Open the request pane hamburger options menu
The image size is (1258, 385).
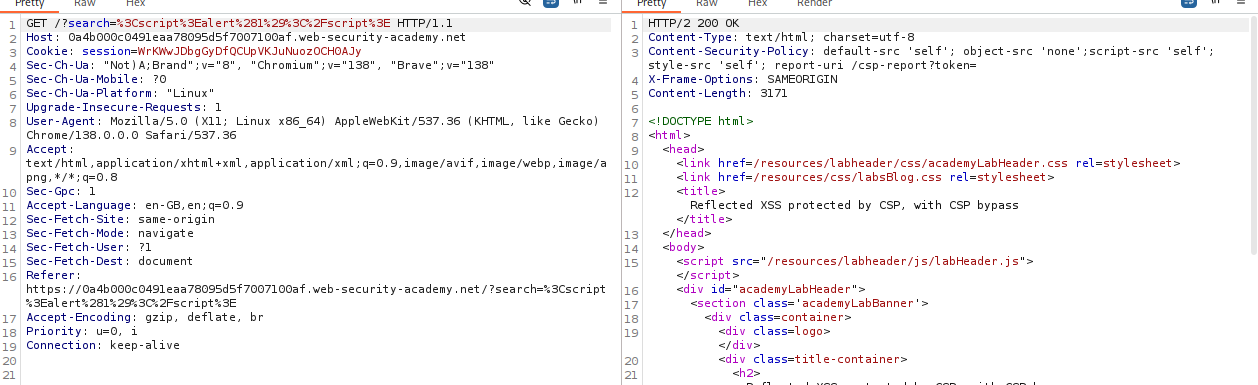tap(604, 3)
